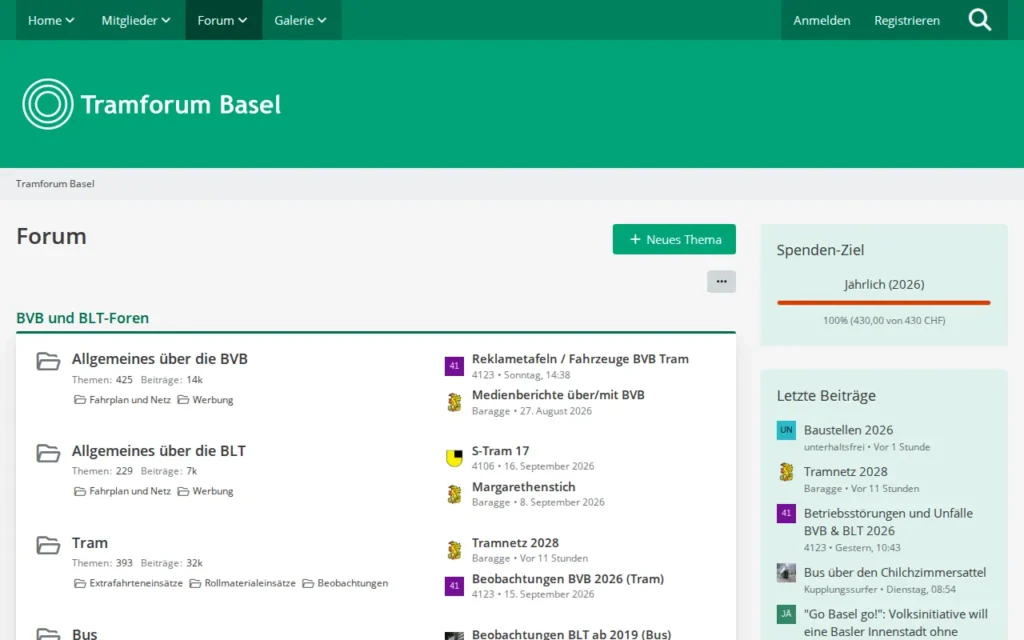Click avatar next to Margarethenstich
This screenshot has height=640, width=1024.
coord(454,494)
